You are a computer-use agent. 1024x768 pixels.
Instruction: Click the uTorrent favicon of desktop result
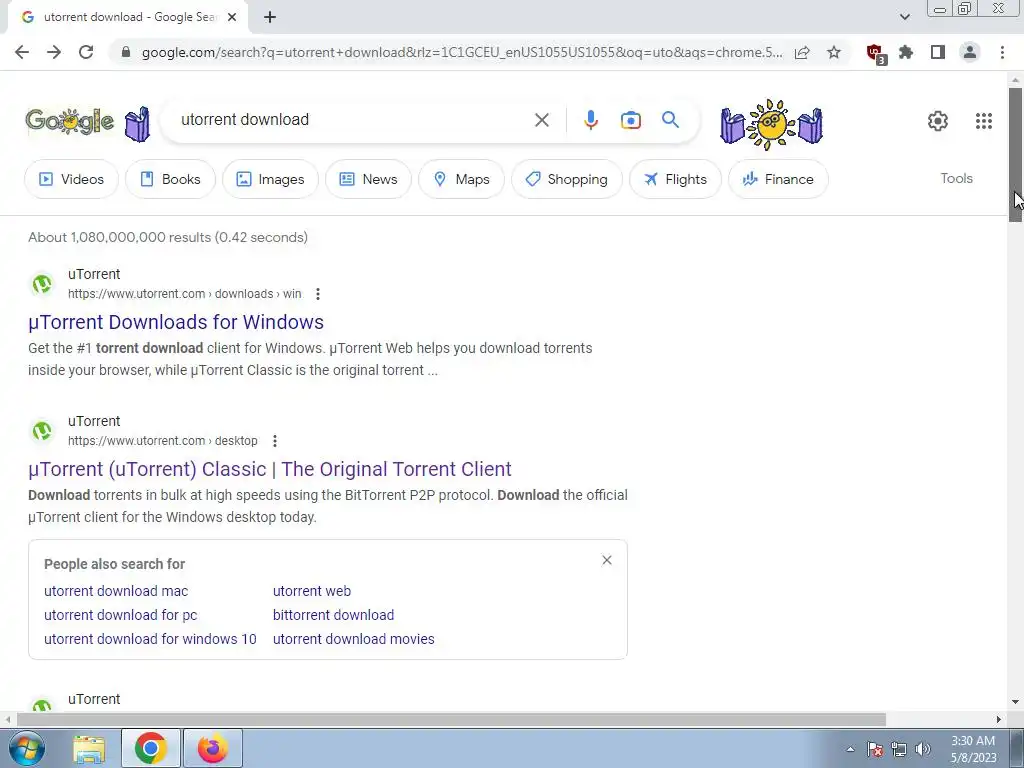pyautogui.click(x=42, y=431)
